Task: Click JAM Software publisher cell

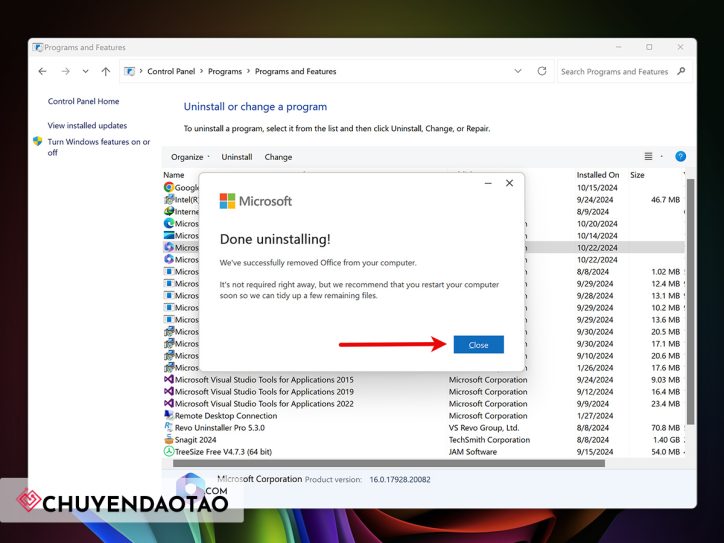Action: point(473,452)
